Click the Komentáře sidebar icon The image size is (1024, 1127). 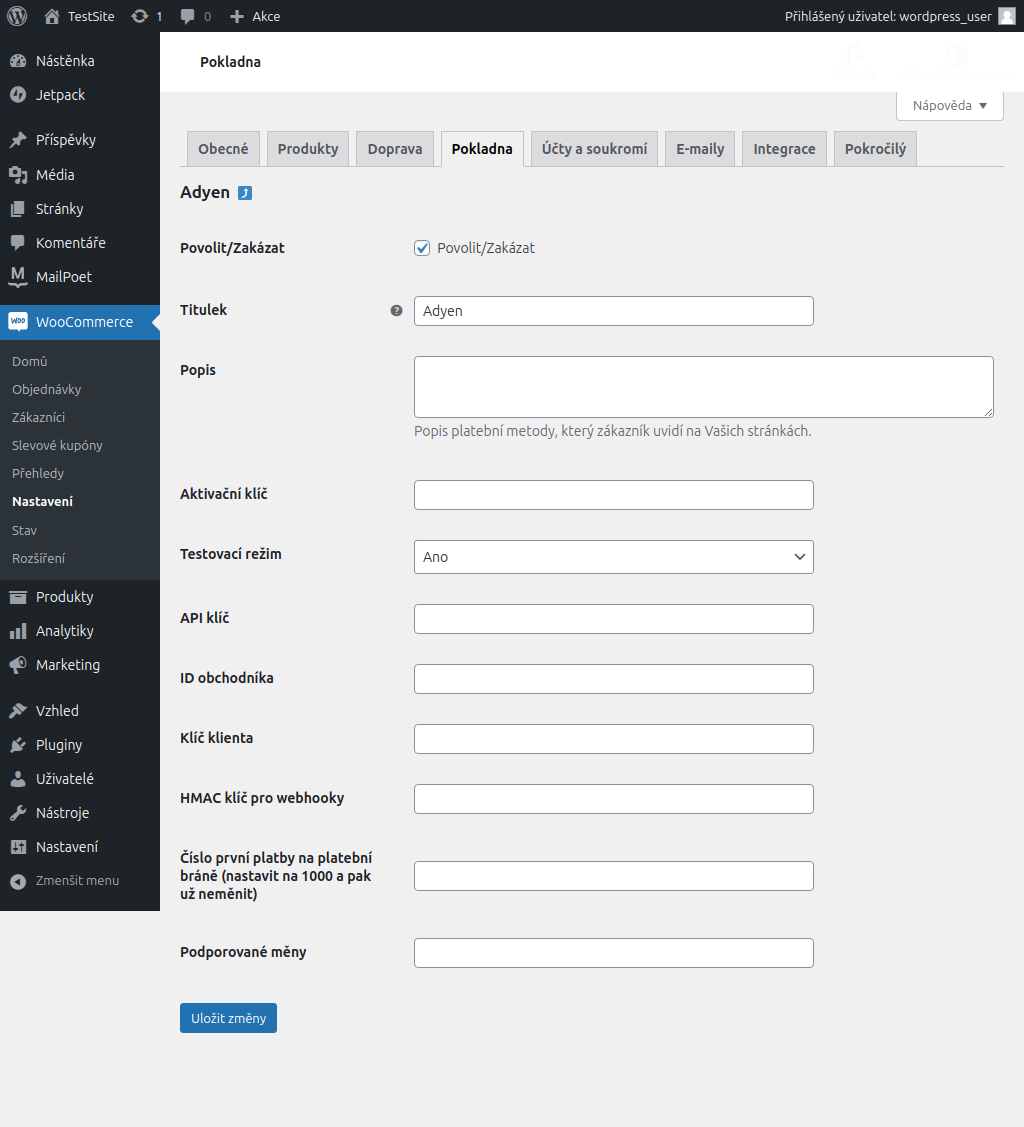coord(18,243)
